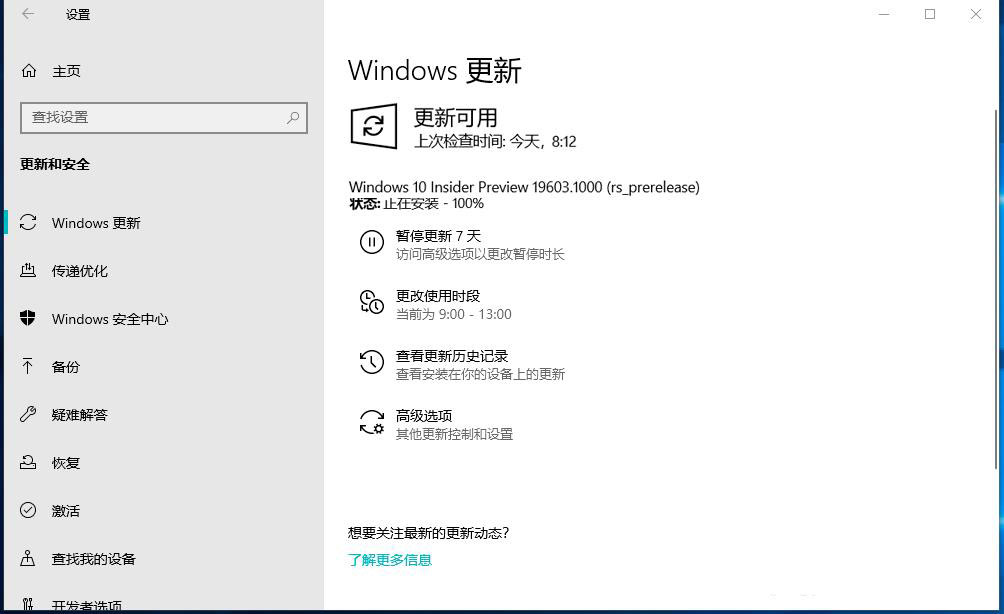Image resolution: width=1004 pixels, height=614 pixels.
Task: Select the 疑难解答 wrench icon
Action: [28, 414]
